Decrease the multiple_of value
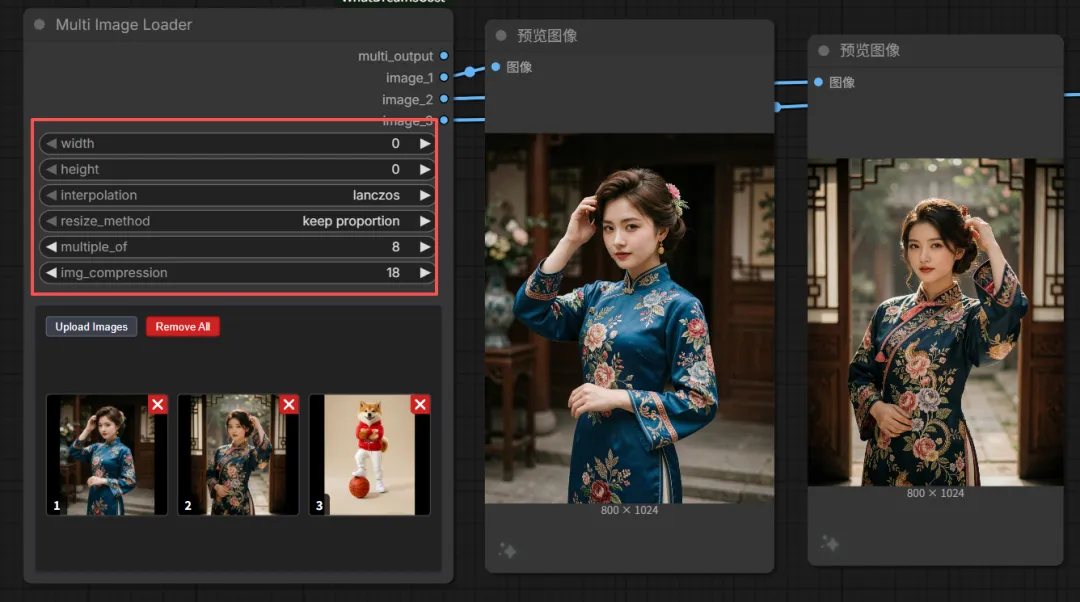The image size is (1080, 602). click(51, 247)
